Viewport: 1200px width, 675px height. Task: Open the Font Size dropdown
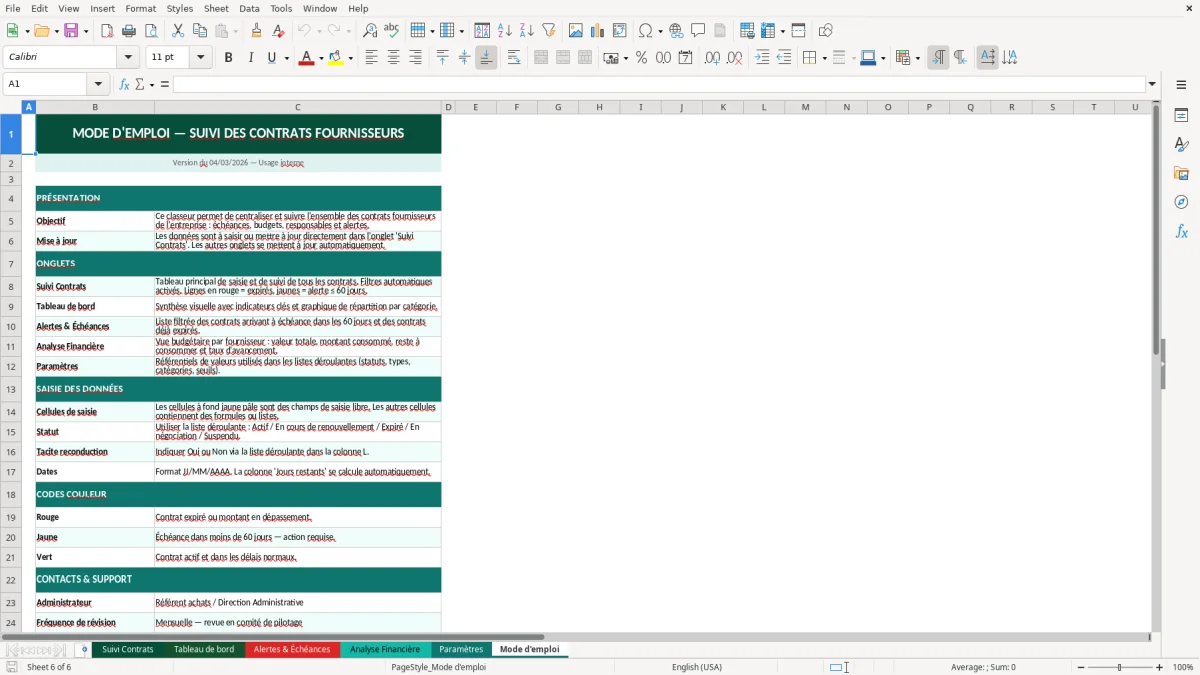(x=201, y=58)
